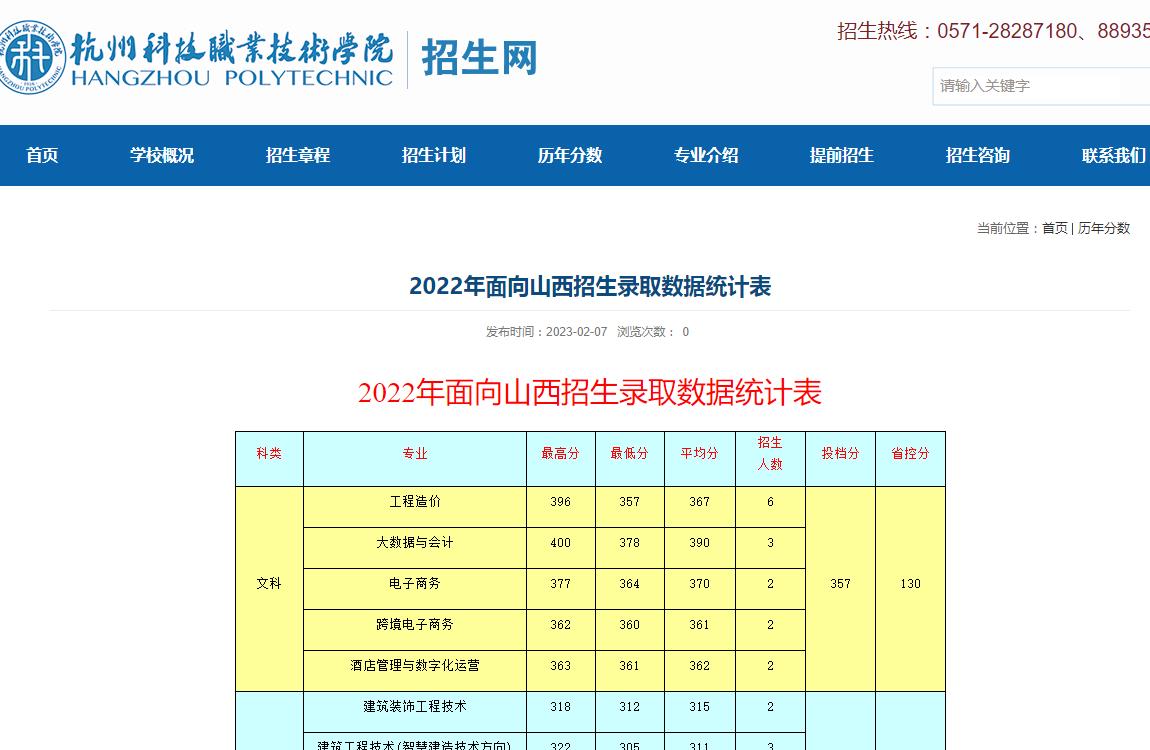Select 招生咨询 in the navigation bar
Screen dimensions: 1150x750
[x=978, y=155]
